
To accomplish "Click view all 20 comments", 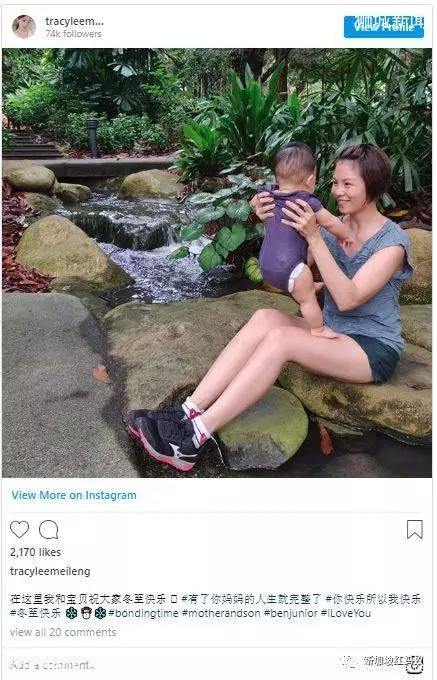I will point(63,632).
